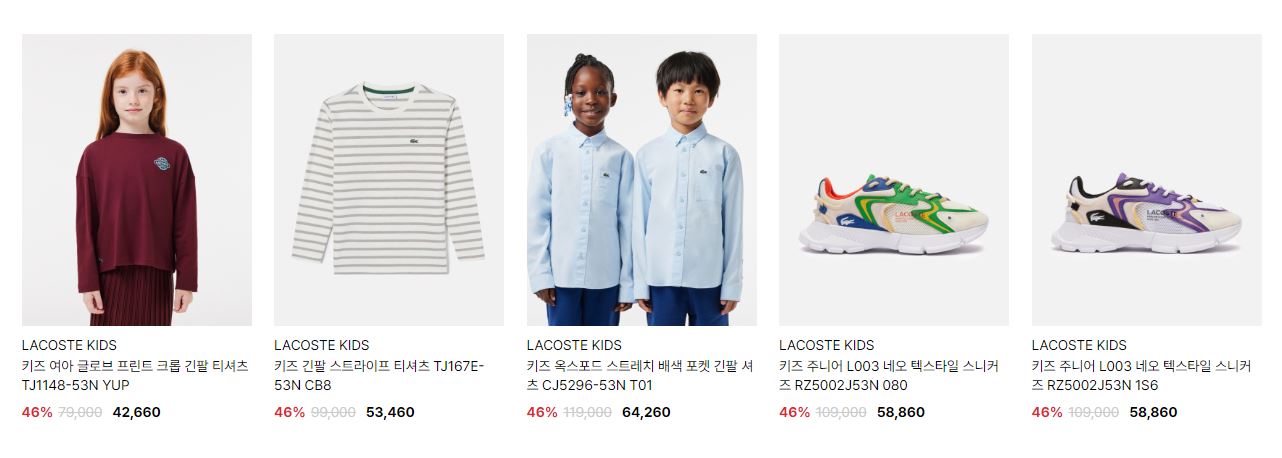Open the burgundy globe print t-shirt image
The height and width of the screenshot is (458, 1282).
click(x=137, y=180)
